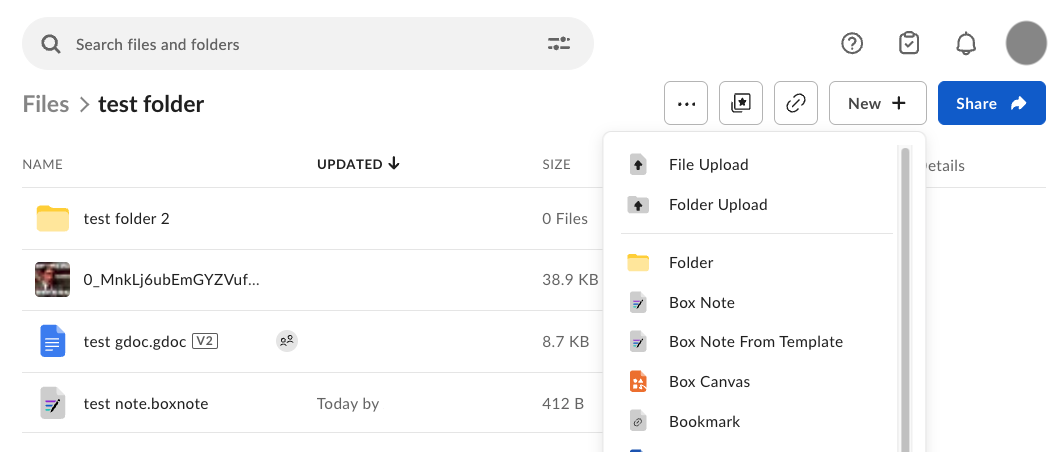This screenshot has height=452, width=1060.
Task: Open notifications bell icon
Action: tap(965, 44)
